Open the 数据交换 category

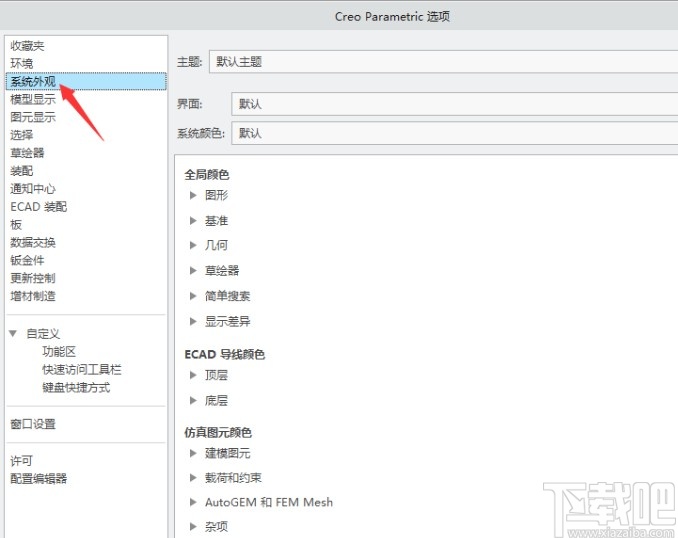pos(33,242)
